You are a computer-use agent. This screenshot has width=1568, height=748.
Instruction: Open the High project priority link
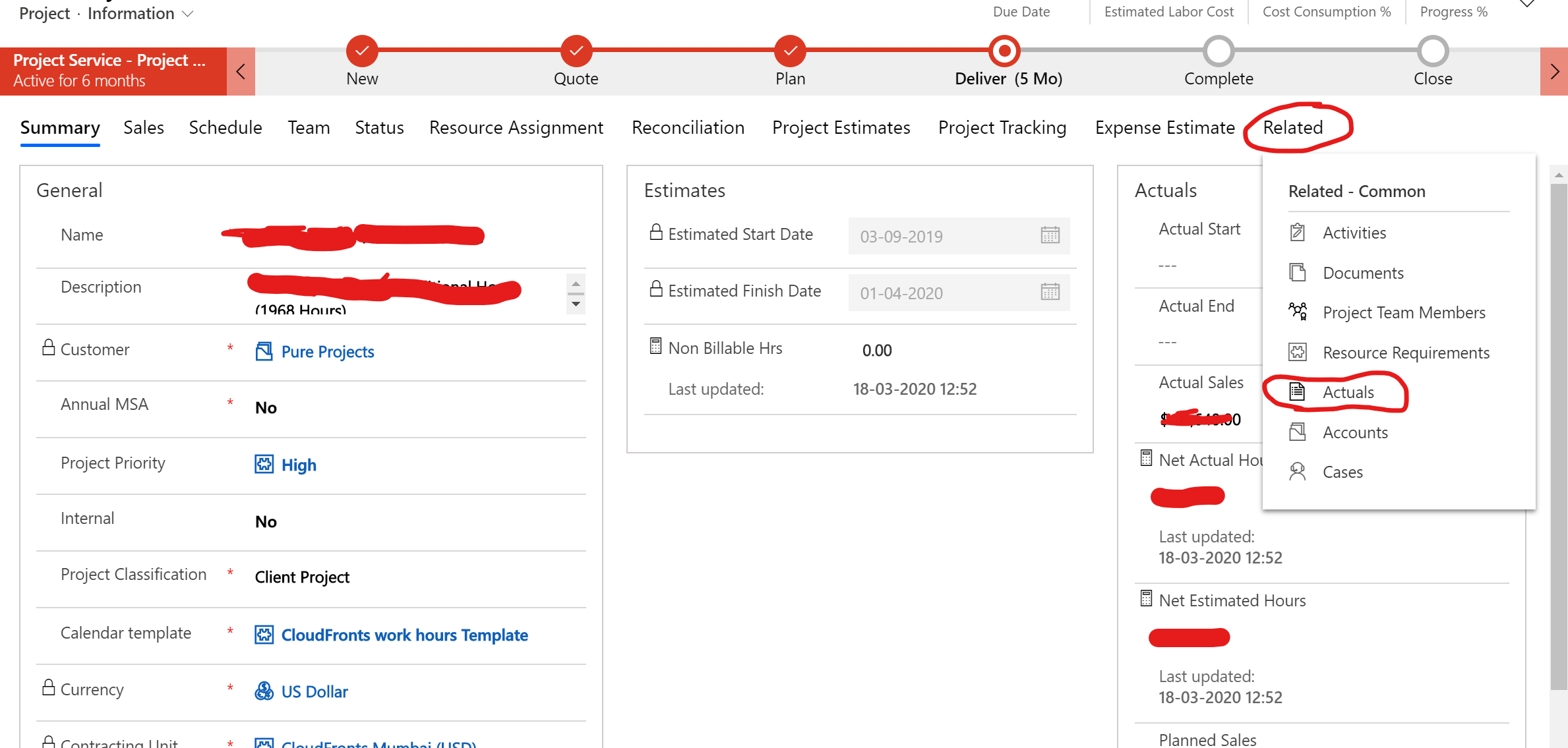[299, 465]
